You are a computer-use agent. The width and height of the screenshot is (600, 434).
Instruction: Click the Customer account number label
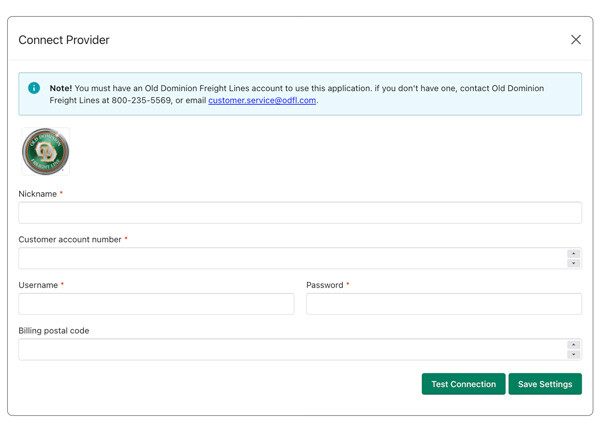point(70,240)
